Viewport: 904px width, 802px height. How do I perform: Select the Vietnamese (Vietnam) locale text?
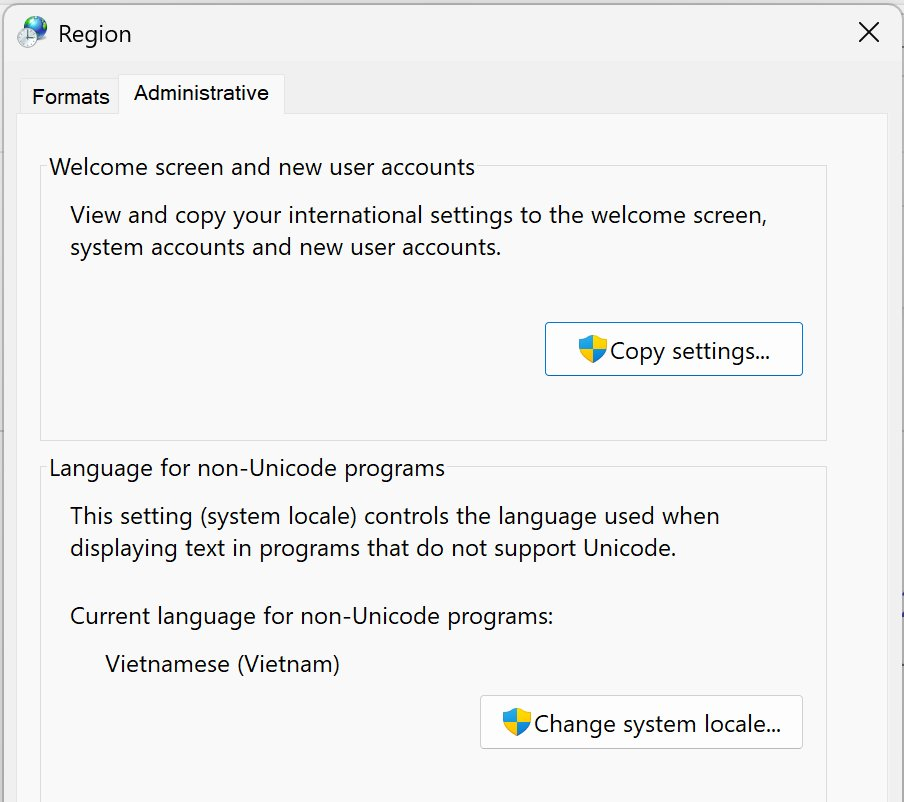point(223,664)
